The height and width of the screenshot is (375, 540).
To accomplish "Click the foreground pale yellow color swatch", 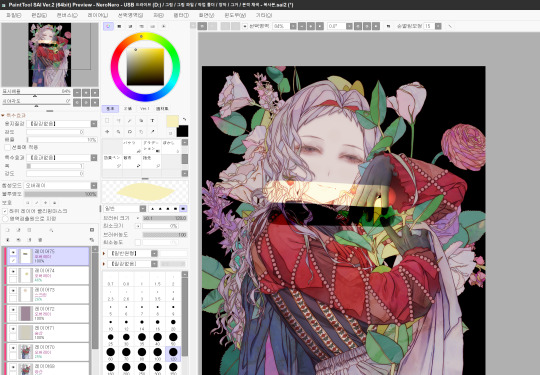I will coord(172,121).
